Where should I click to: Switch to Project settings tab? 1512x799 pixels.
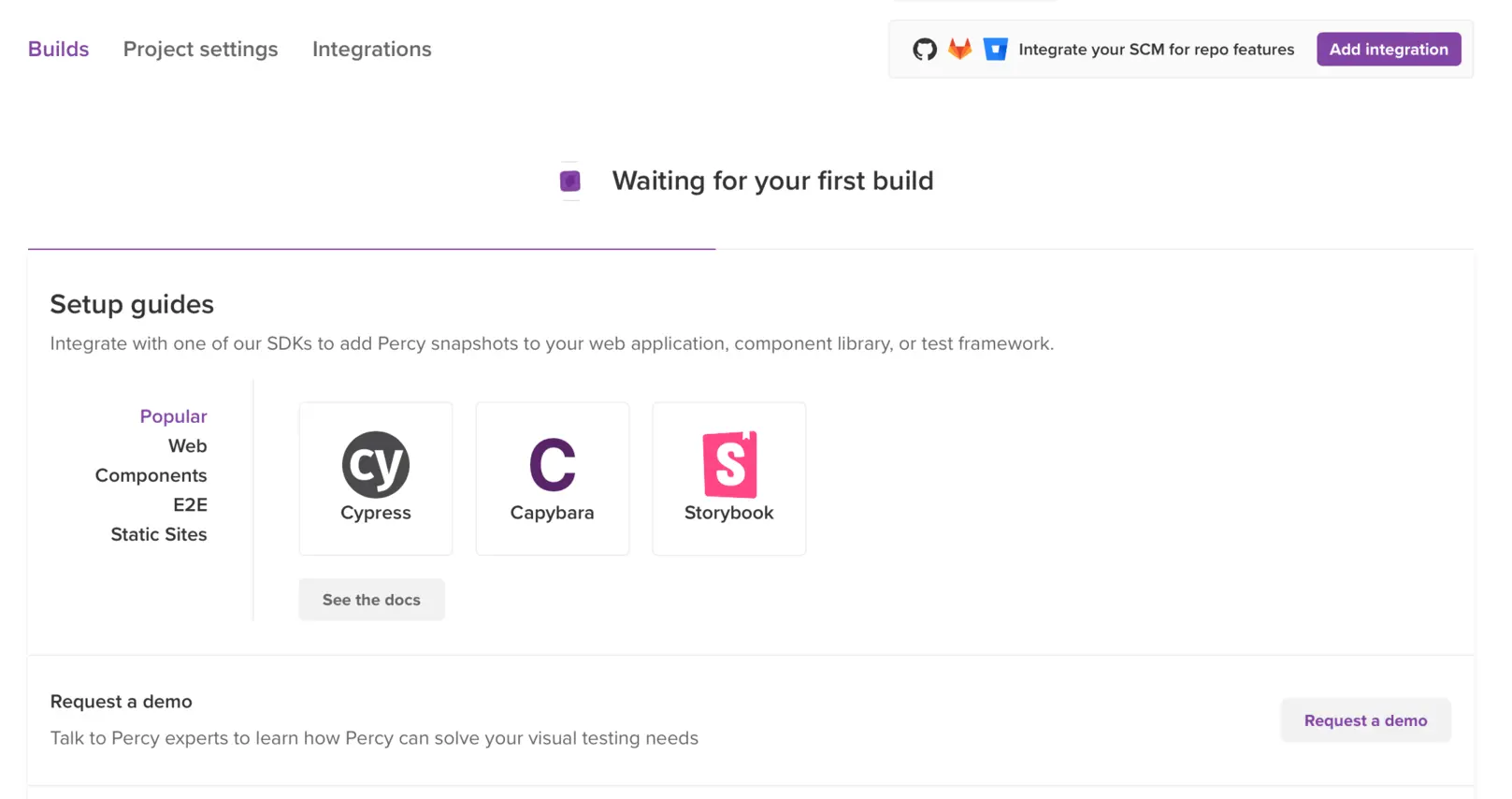pyautogui.click(x=200, y=50)
